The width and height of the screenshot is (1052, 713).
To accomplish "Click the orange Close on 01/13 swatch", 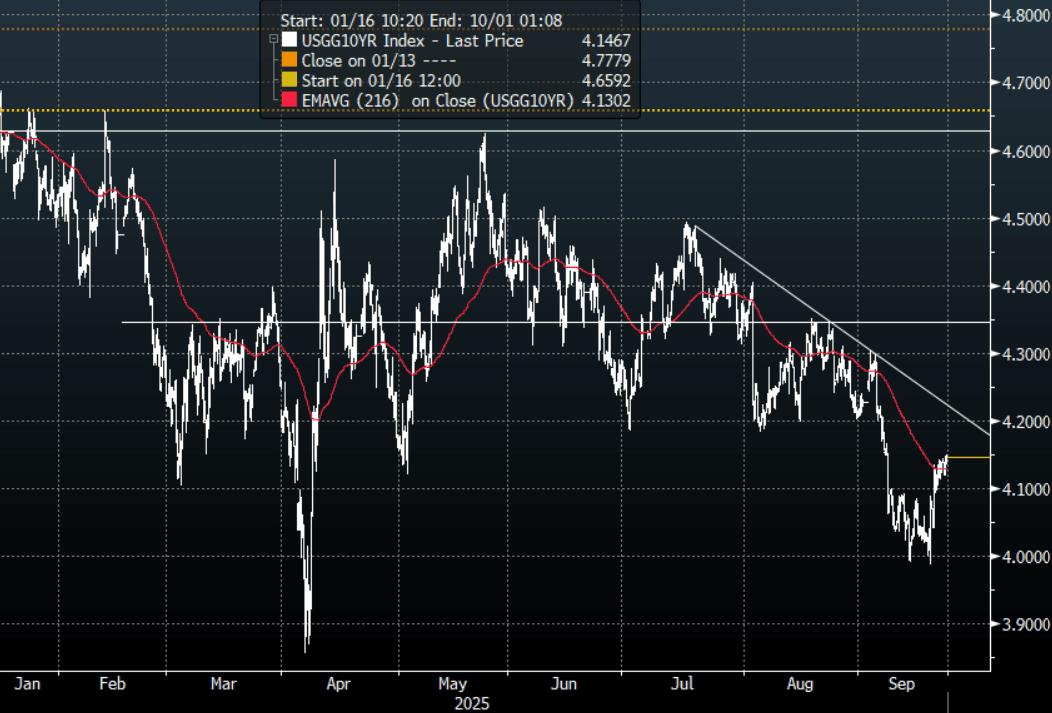I will tap(290, 61).
